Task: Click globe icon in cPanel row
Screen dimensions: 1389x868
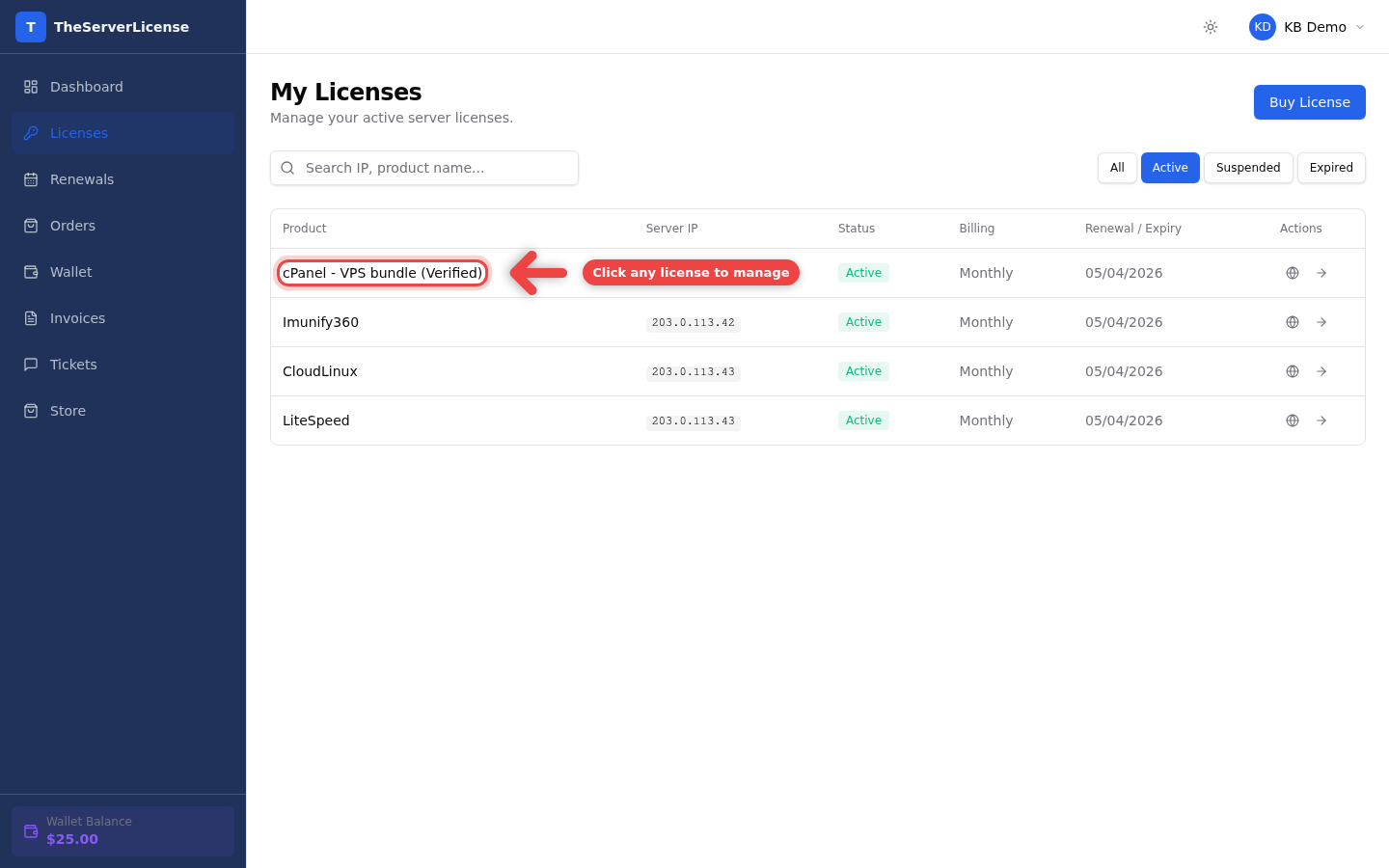Action: (1293, 273)
